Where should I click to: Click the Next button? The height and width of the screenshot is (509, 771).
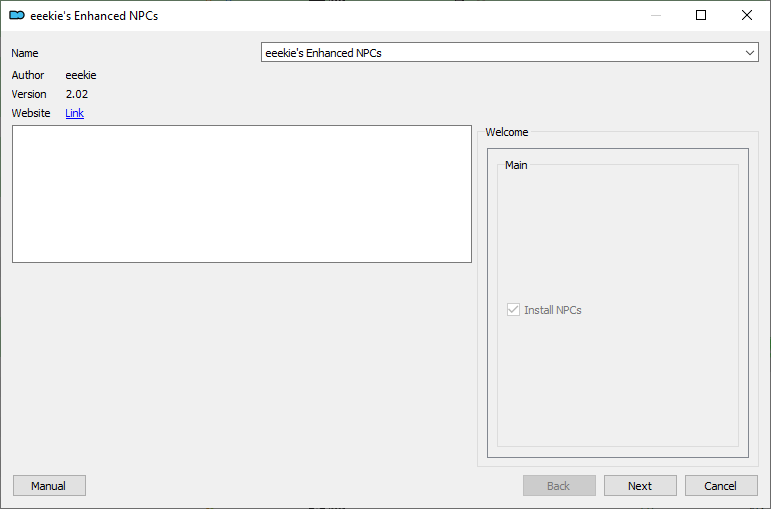point(640,485)
